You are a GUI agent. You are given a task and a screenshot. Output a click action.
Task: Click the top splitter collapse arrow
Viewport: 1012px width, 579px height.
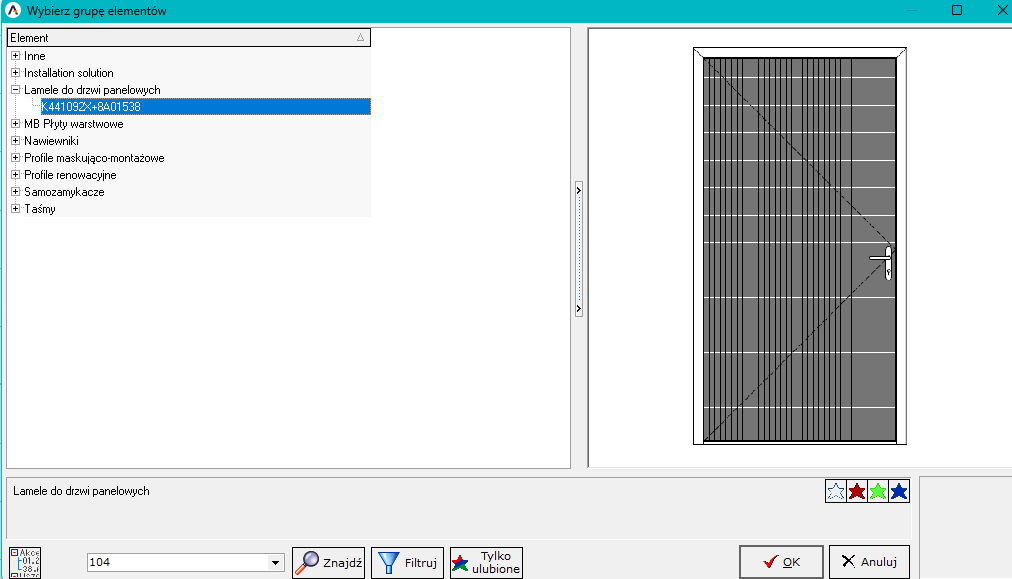[x=578, y=189]
